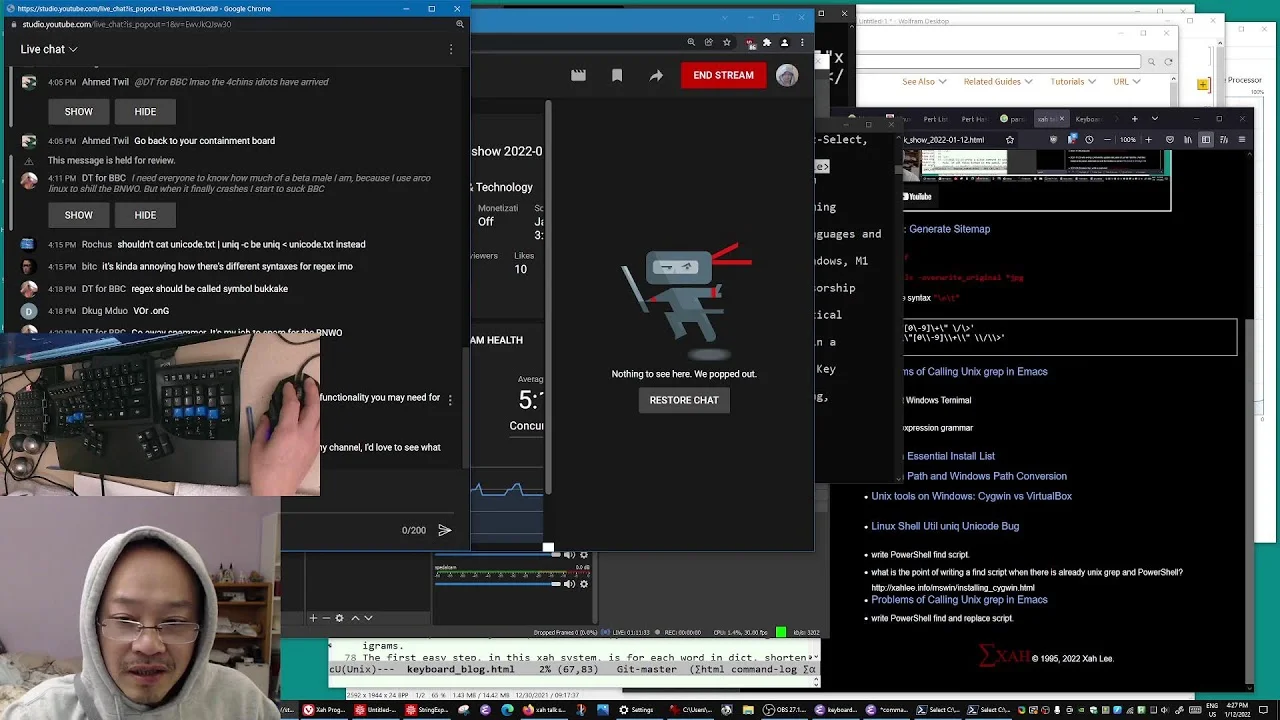Click RESTORE CHAT button

pyautogui.click(x=684, y=400)
